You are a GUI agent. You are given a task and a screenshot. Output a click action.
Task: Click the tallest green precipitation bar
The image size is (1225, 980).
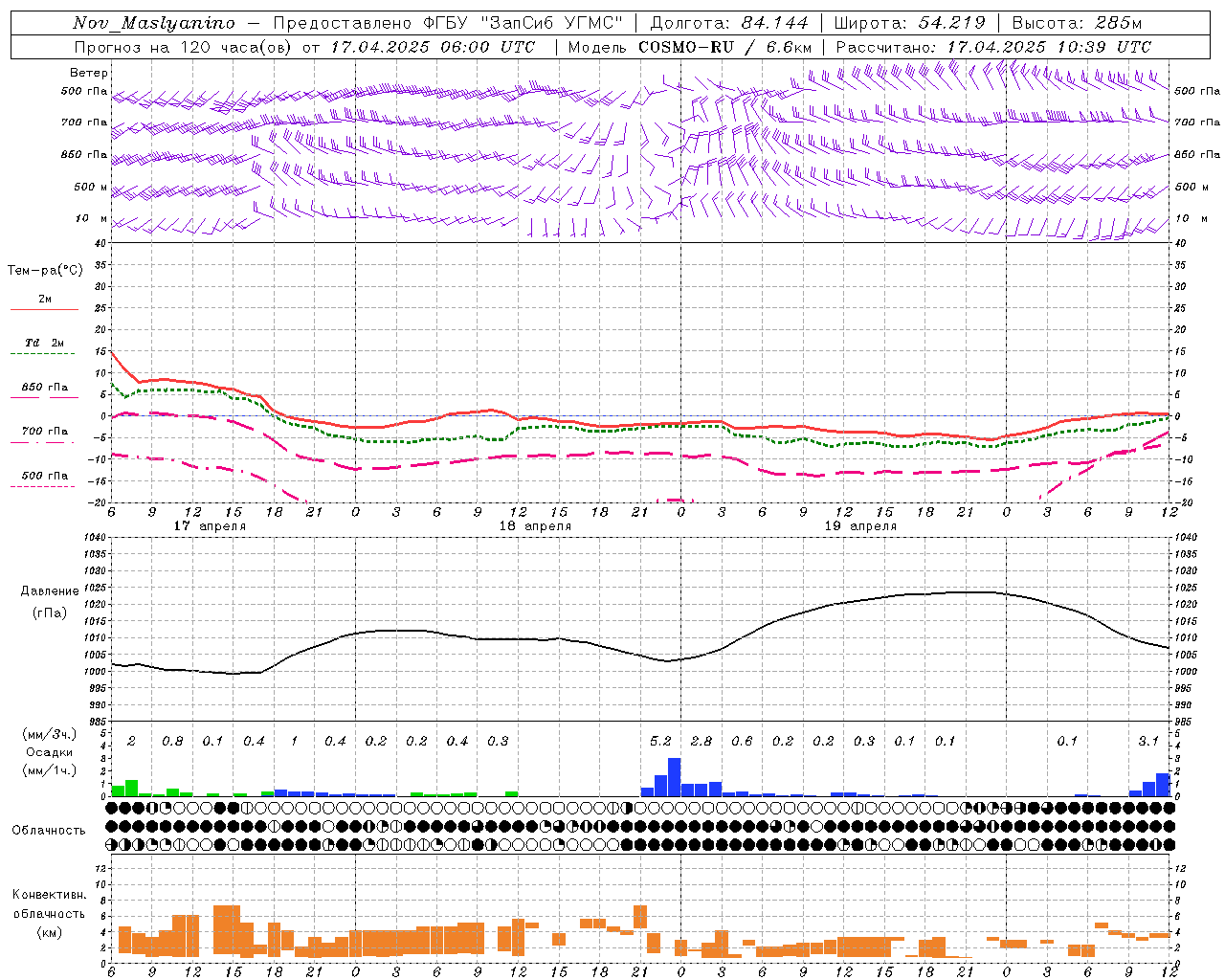pyautogui.click(x=132, y=789)
